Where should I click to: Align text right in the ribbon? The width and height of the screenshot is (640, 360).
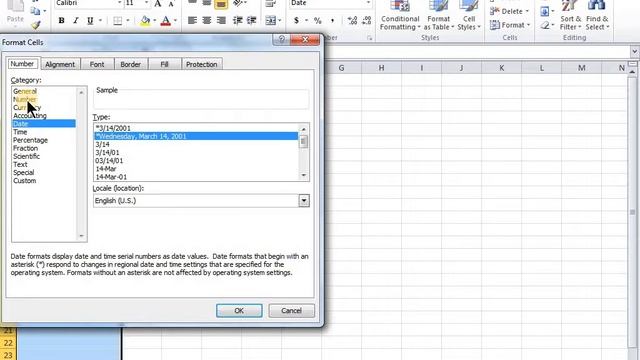click(x=221, y=20)
